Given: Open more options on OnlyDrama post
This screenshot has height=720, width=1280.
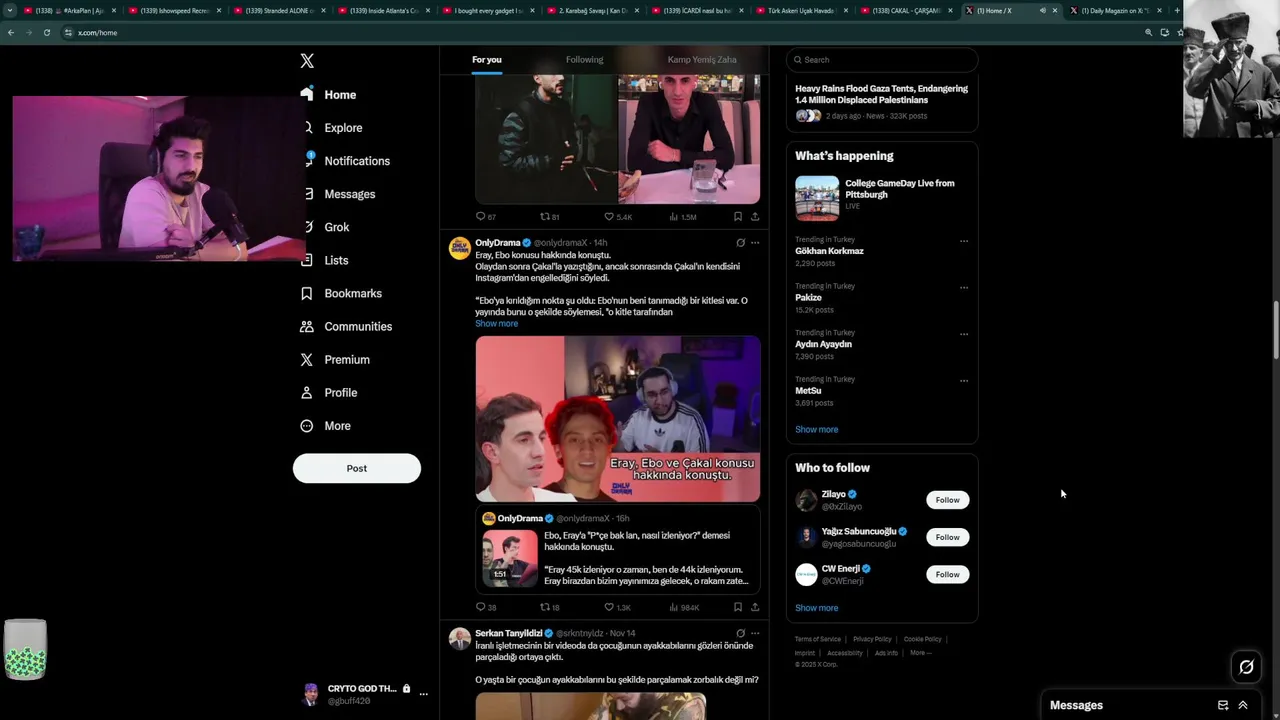Looking at the screenshot, I should click(x=755, y=243).
